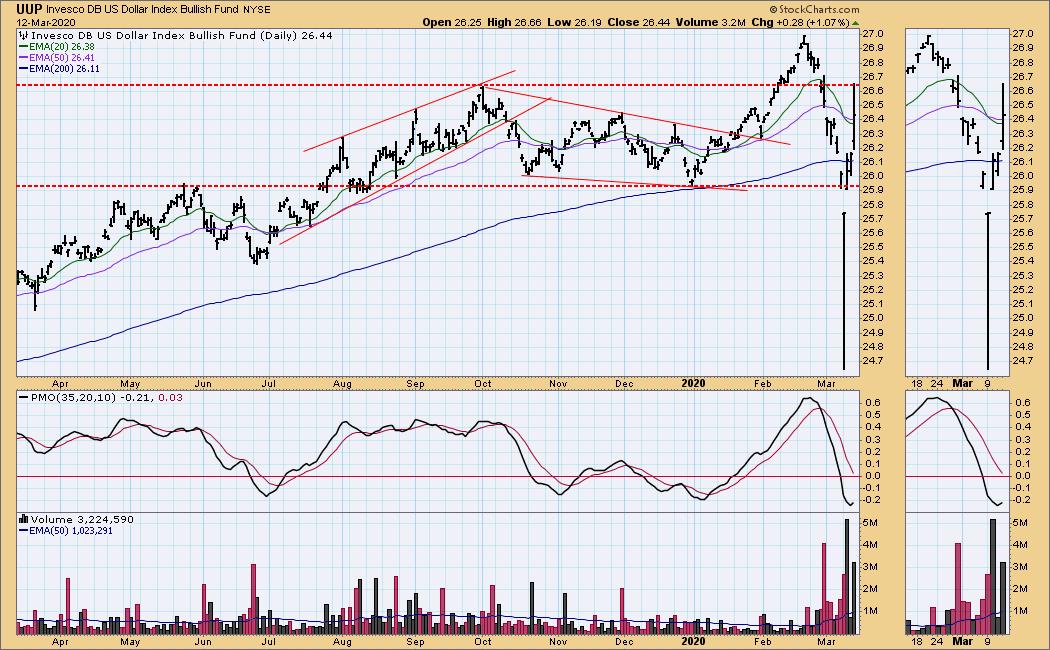1050x650 pixels.
Task: Click the 24 date label on zoom volume axis
Action: pyautogui.click(x=937, y=641)
